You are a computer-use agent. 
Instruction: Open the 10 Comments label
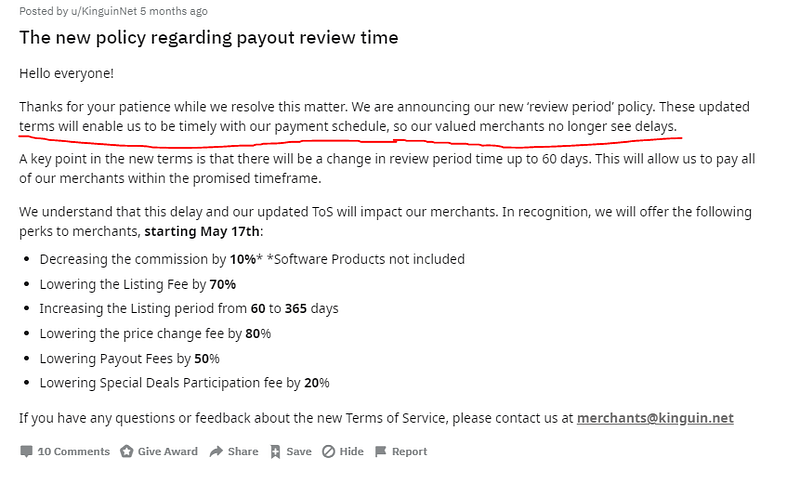(73, 451)
